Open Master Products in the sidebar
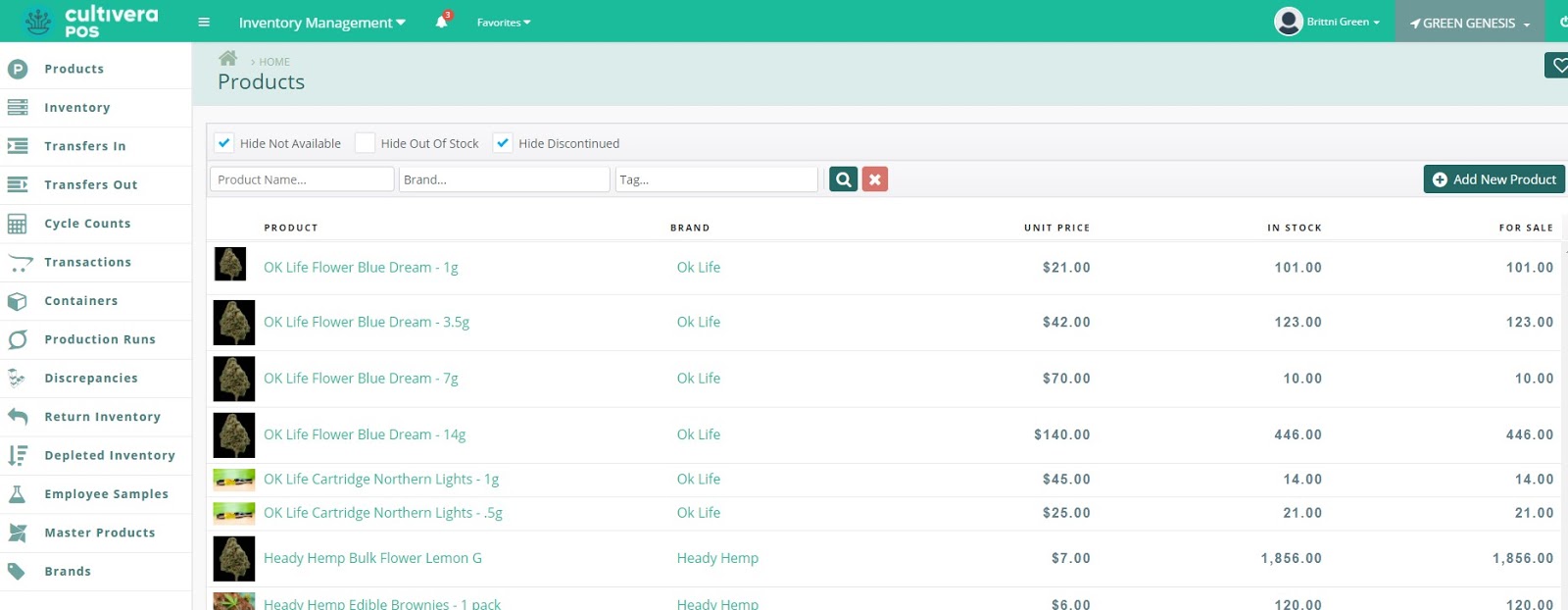 tap(100, 533)
